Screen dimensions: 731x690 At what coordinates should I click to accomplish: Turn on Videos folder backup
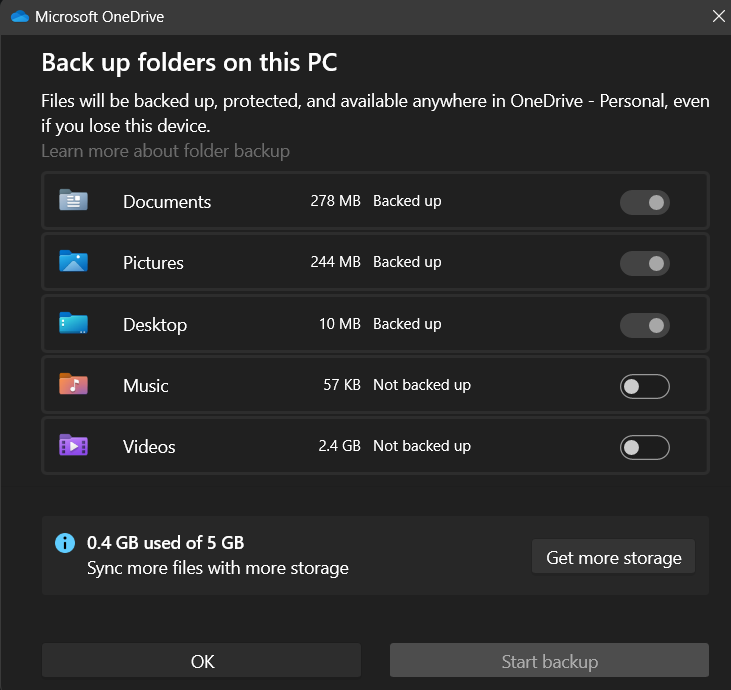pos(645,447)
